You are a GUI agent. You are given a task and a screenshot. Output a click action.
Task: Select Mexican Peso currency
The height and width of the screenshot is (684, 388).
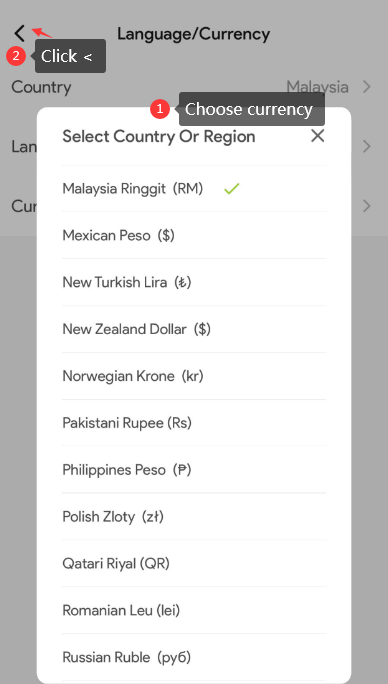[194, 236]
